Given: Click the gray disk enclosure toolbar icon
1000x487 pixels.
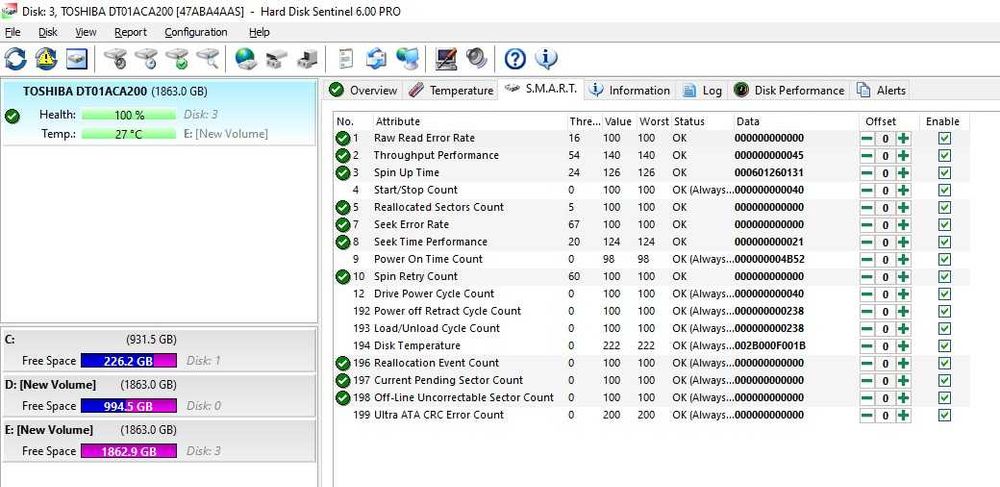Looking at the screenshot, I should [277, 59].
